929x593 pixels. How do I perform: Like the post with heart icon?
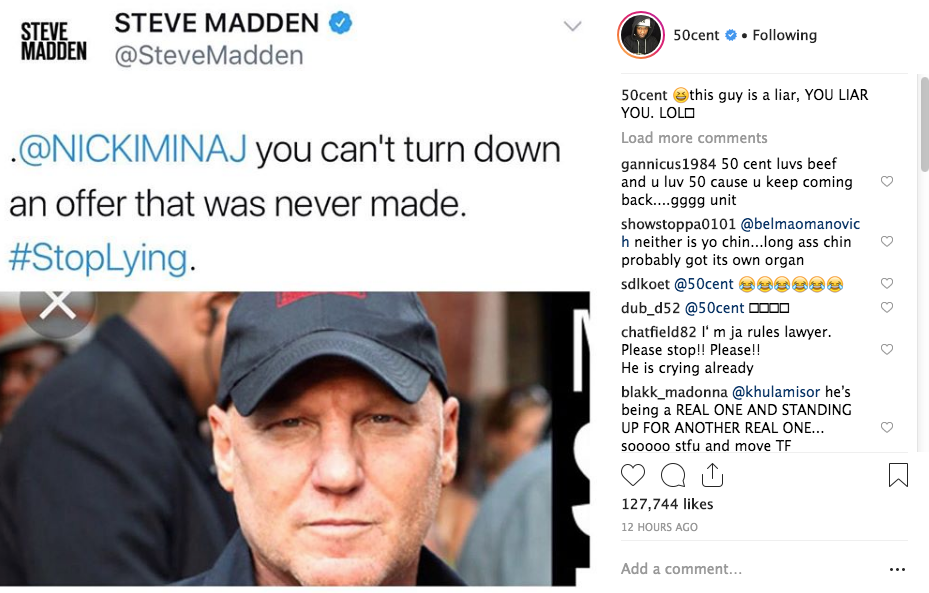click(632, 475)
